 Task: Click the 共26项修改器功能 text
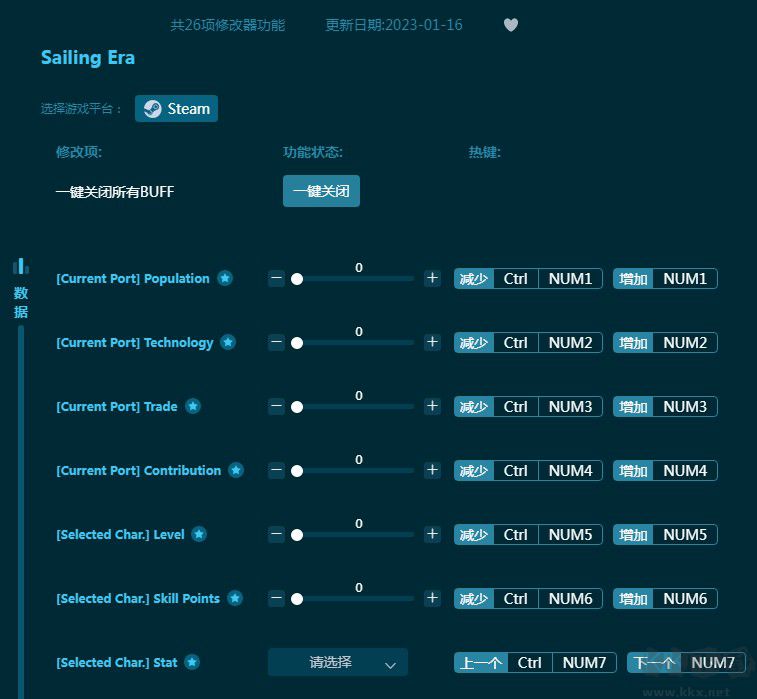228,25
